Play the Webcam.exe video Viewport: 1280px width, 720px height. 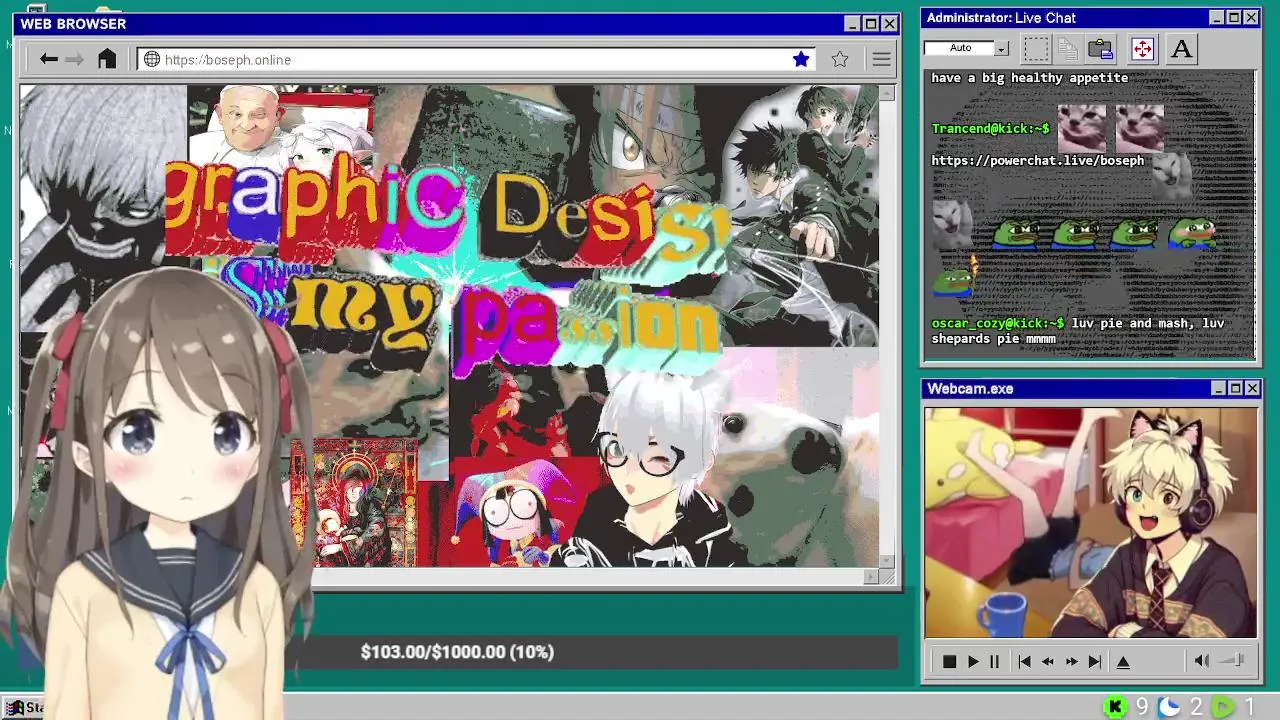tap(972, 661)
